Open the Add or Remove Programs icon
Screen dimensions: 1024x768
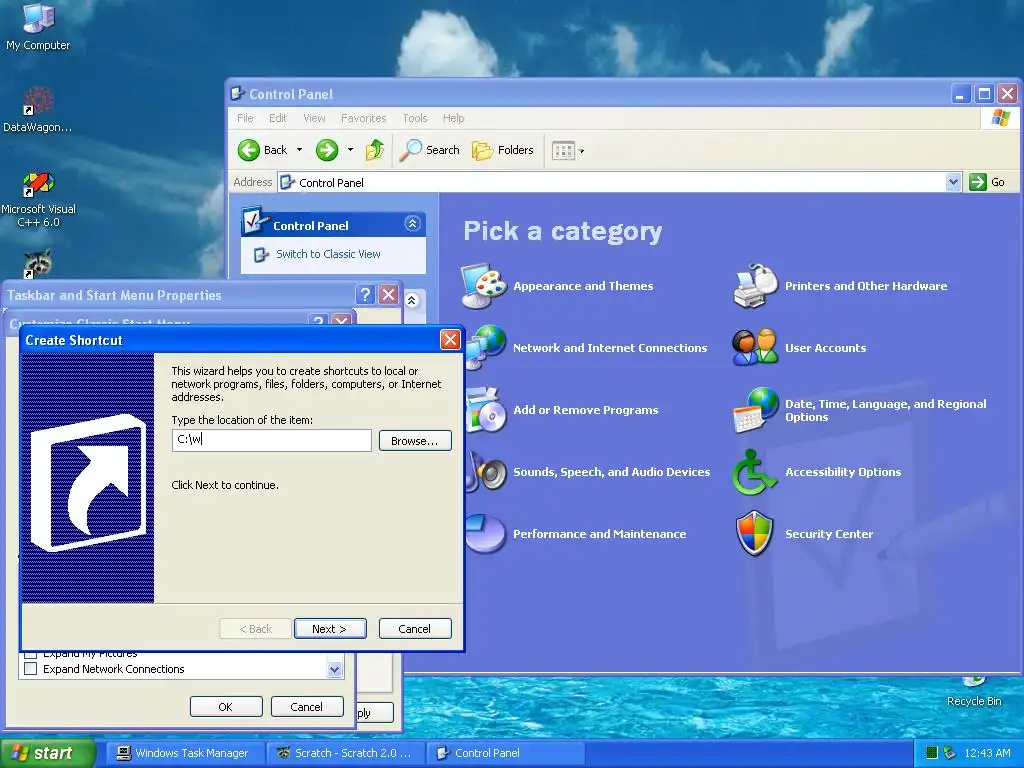(487, 410)
